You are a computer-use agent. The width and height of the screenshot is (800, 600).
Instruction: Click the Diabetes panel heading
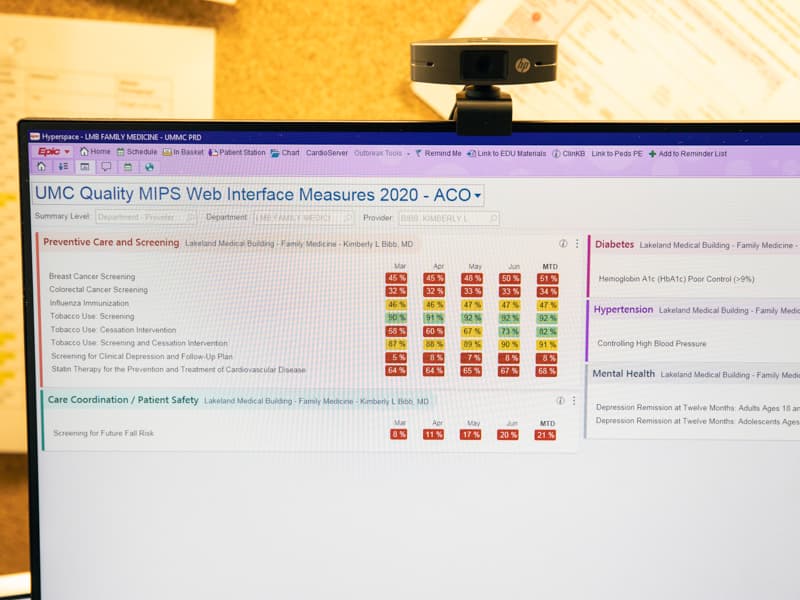(x=614, y=244)
